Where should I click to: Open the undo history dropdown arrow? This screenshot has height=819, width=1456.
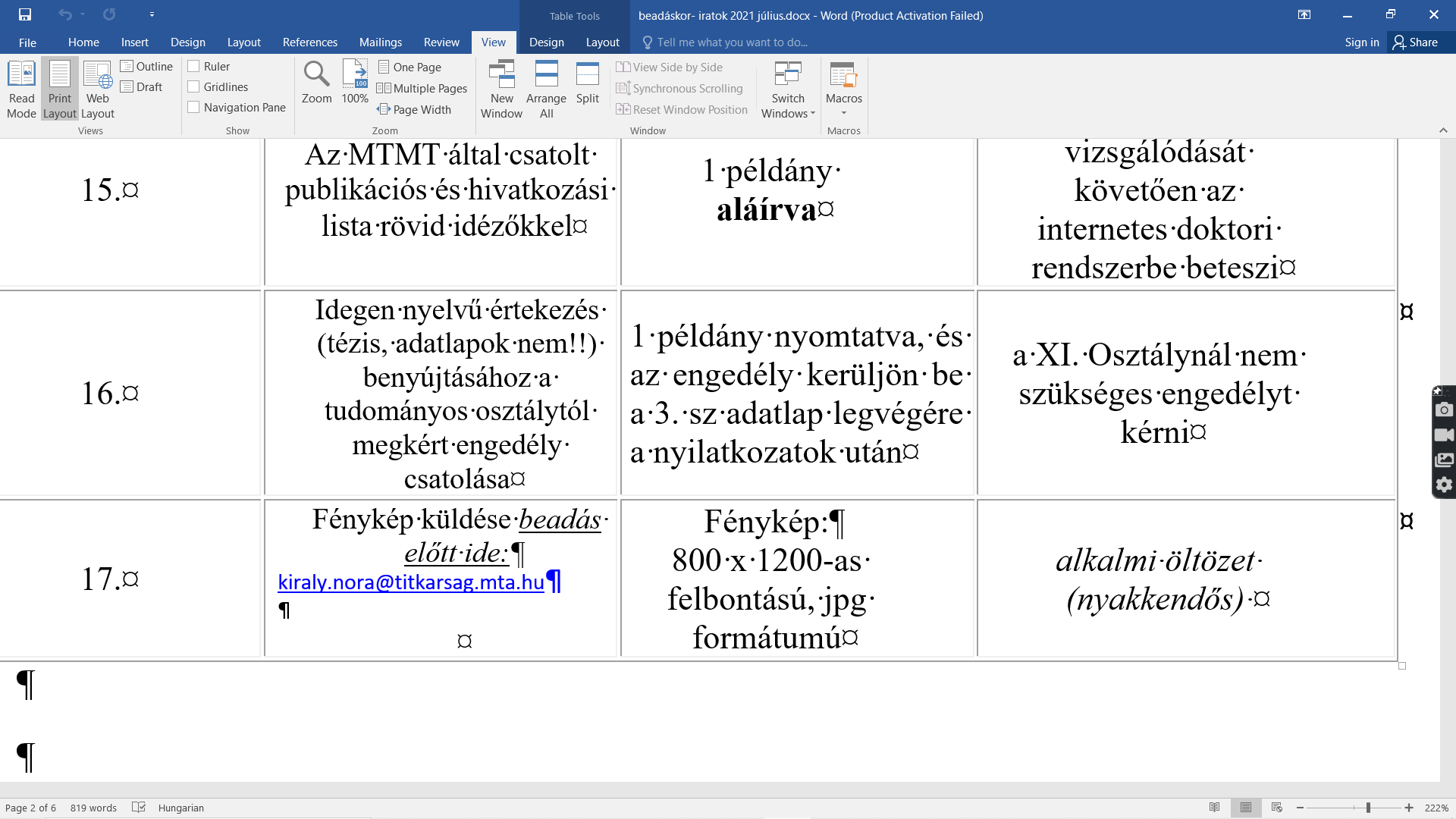pos(83,14)
